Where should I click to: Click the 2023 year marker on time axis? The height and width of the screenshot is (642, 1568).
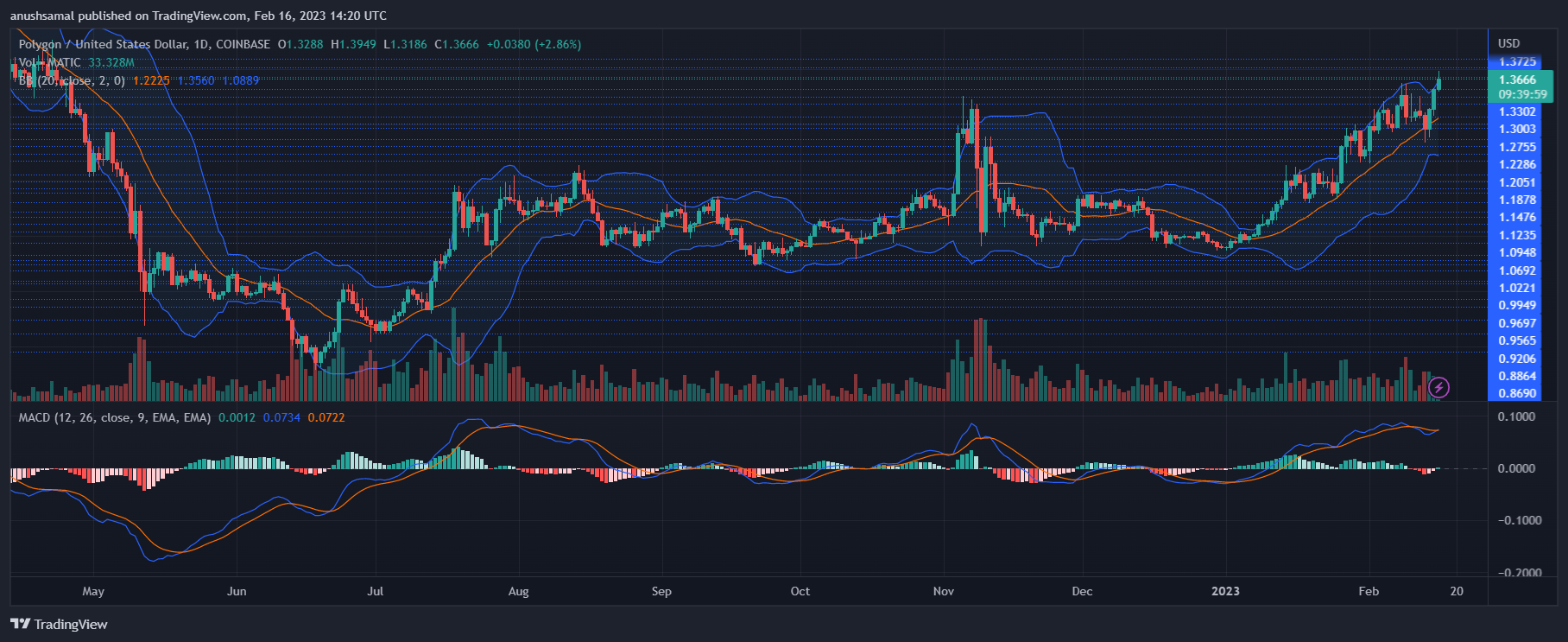tap(1225, 591)
